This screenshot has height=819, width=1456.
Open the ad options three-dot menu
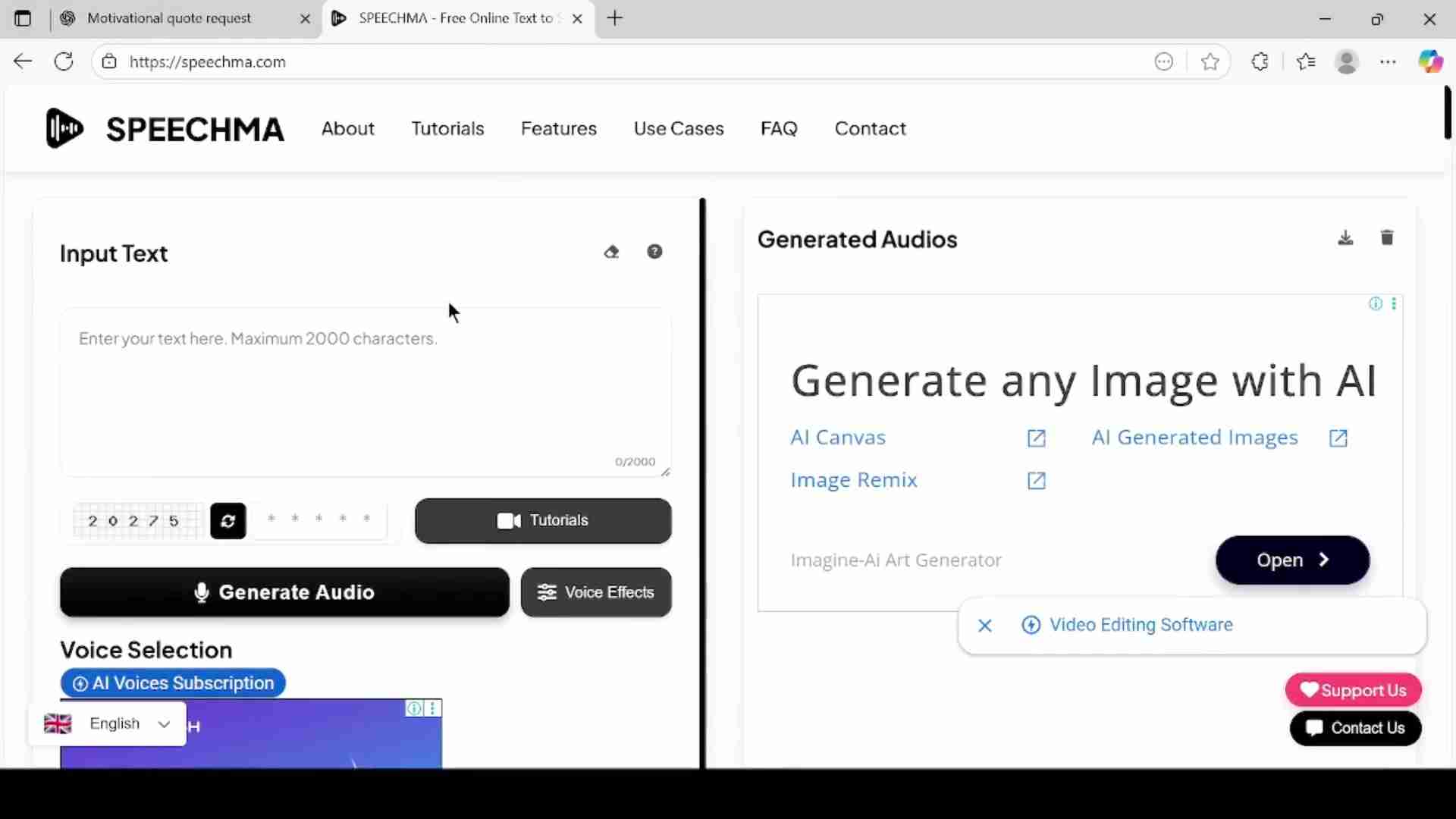[x=1395, y=303]
